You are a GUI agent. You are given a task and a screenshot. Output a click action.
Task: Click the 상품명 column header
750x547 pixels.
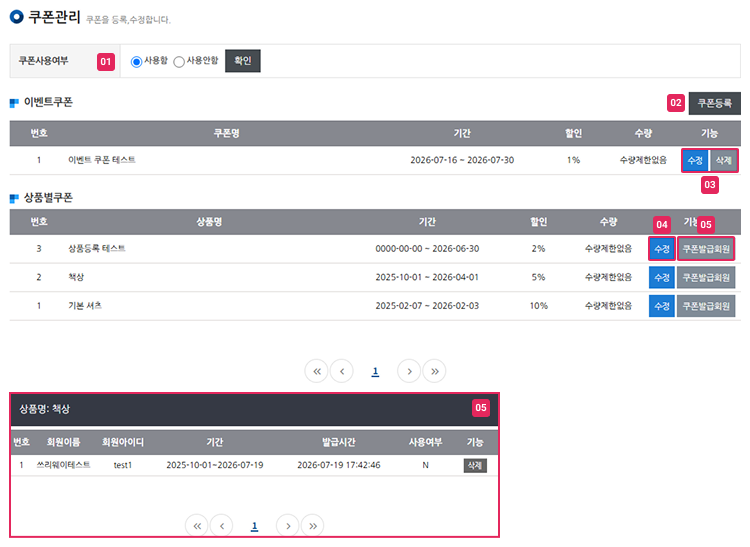pyautogui.click(x=209, y=222)
